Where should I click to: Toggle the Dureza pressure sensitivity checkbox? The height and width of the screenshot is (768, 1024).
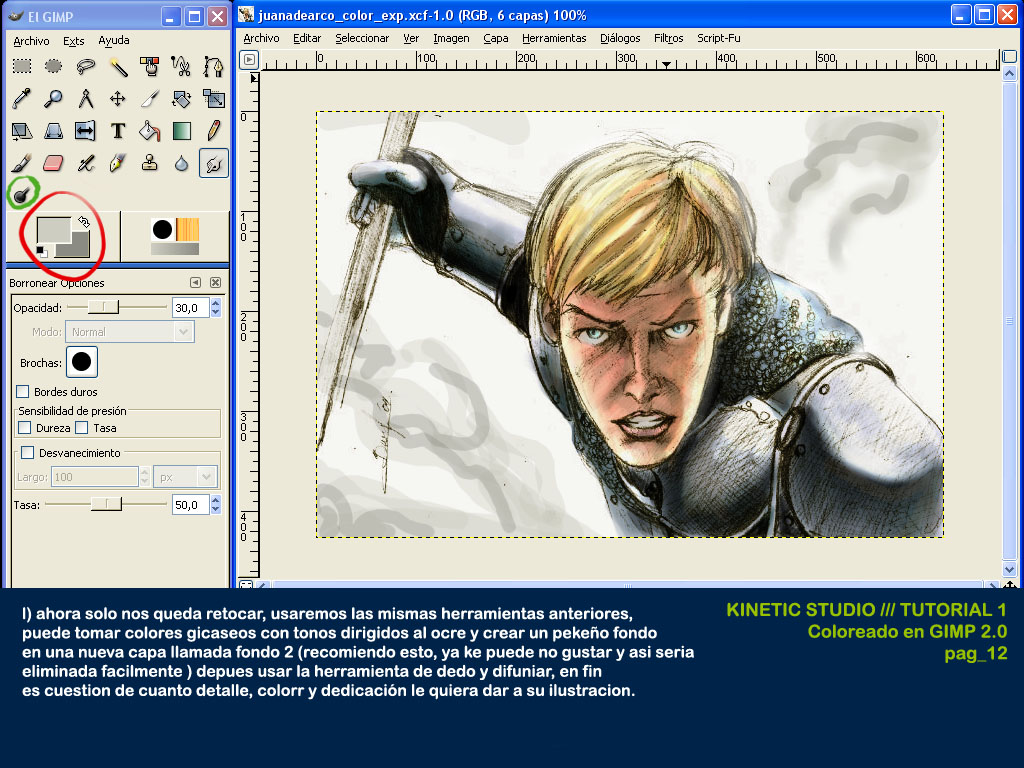[x=25, y=428]
